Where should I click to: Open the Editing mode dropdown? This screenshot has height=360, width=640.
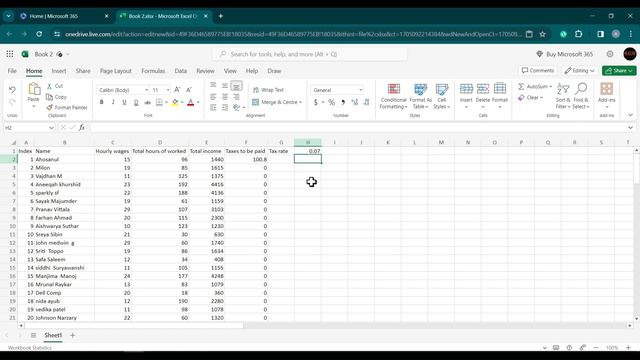coord(579,71)
